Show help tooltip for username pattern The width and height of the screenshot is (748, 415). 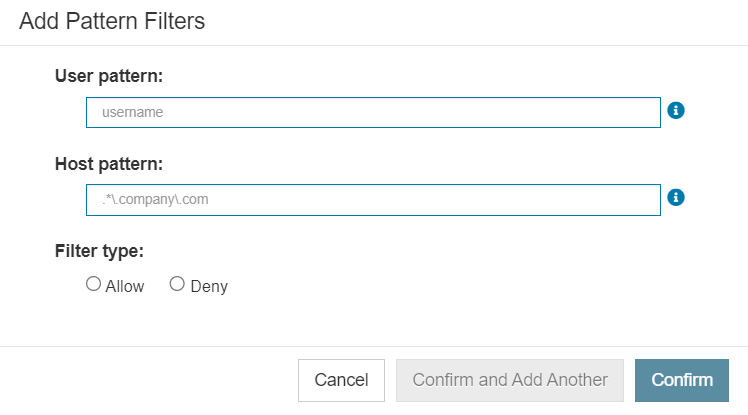(x=675, y=111)
